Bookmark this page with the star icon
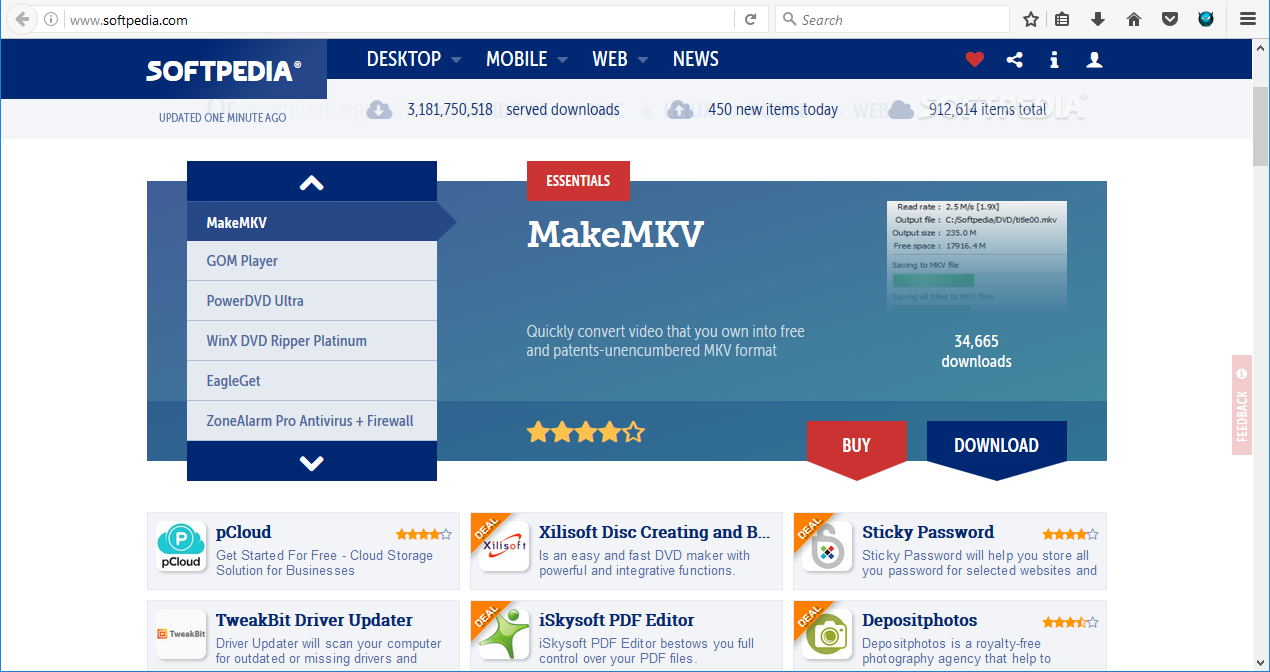 click(x=1031, y=19)
